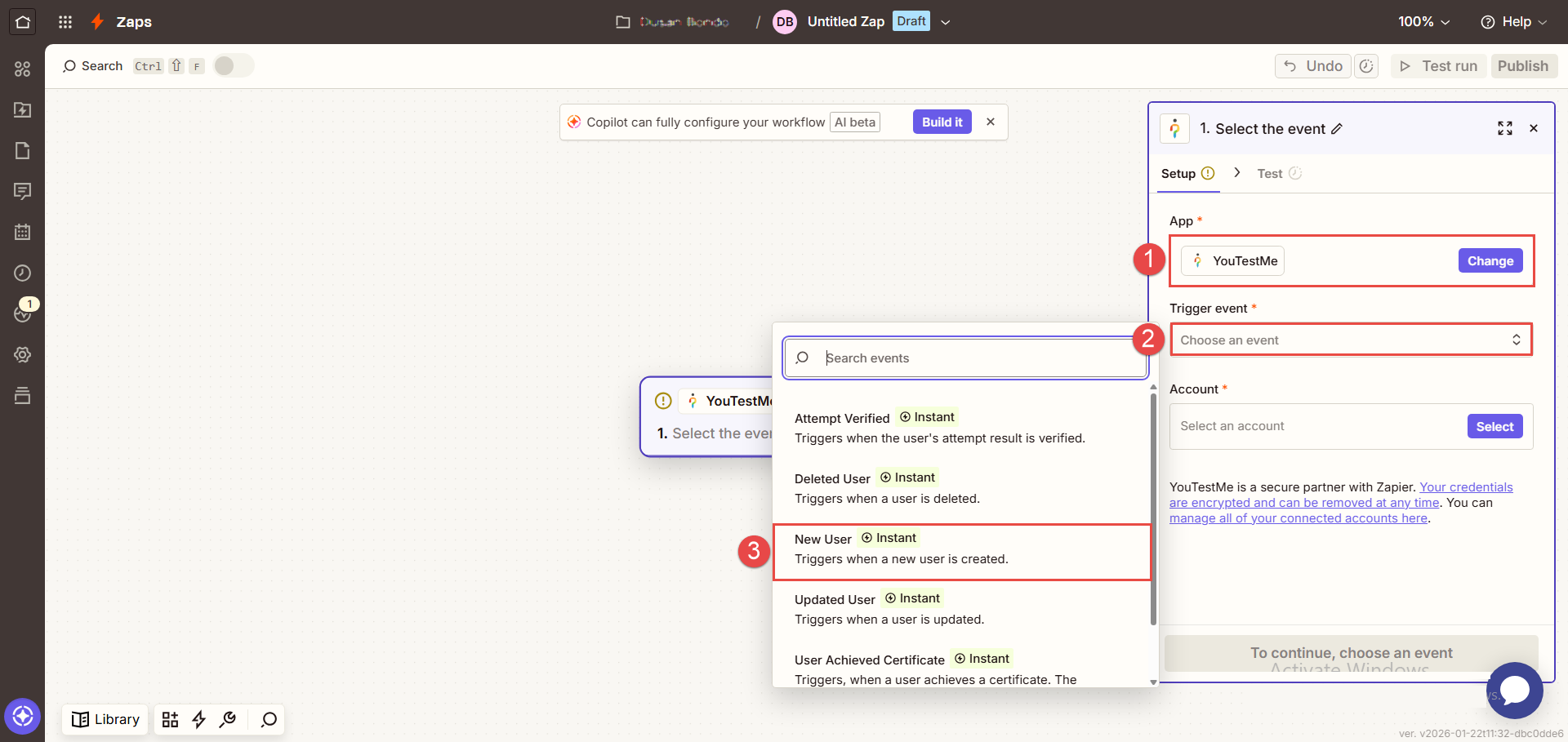Click the Select account button

coord(1494,426)
